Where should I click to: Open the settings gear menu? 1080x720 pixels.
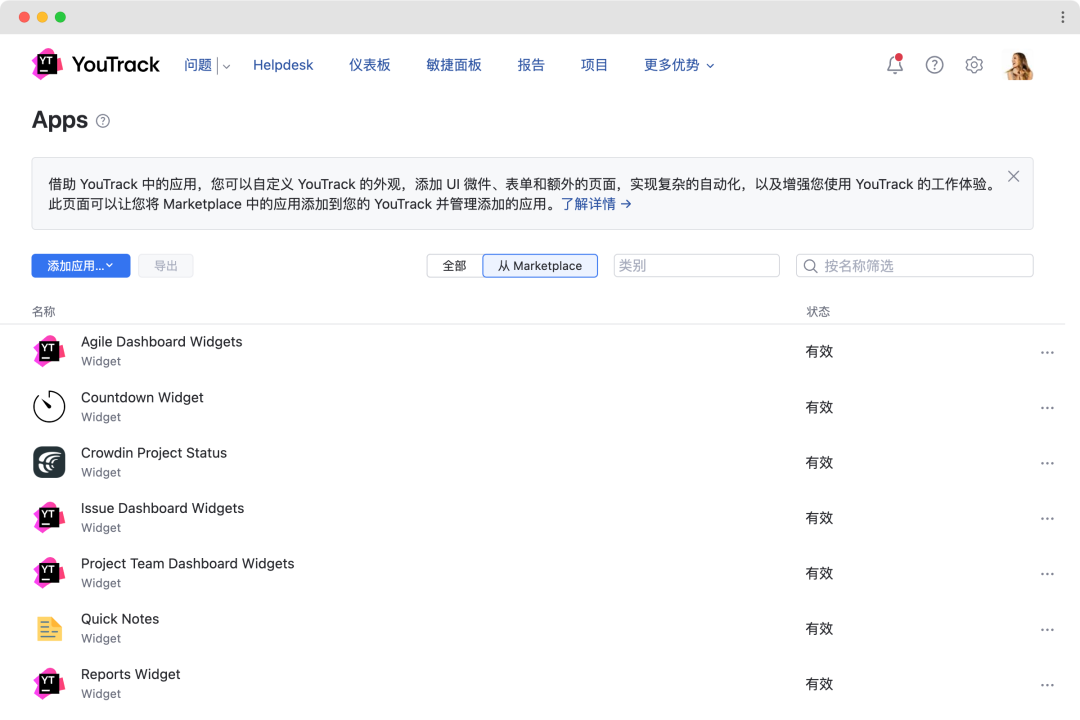(x=974, y=65)
